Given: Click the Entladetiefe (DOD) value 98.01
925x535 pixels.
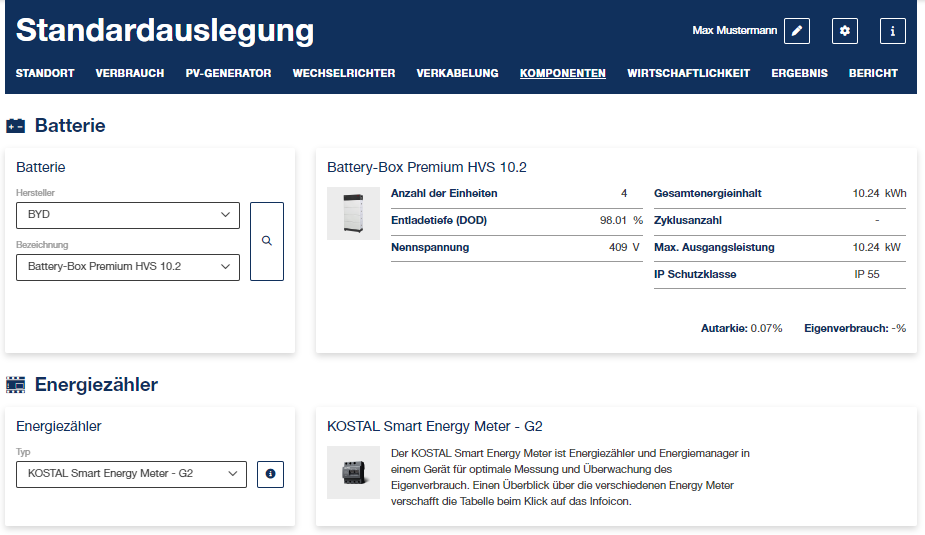Looking at the screenshot, I should [x=613, y=221].
